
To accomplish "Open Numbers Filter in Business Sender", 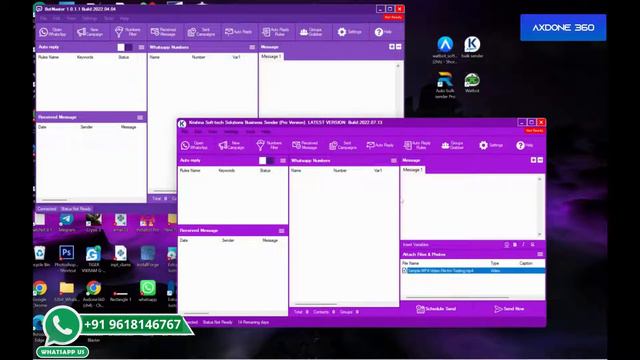I will pos(269,145).
